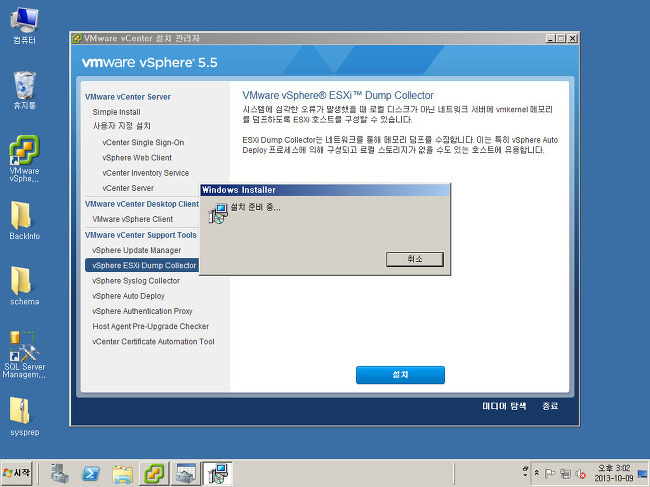Open clock showing 오후 3:02
The image size is (650, 487).
[614, 473]
